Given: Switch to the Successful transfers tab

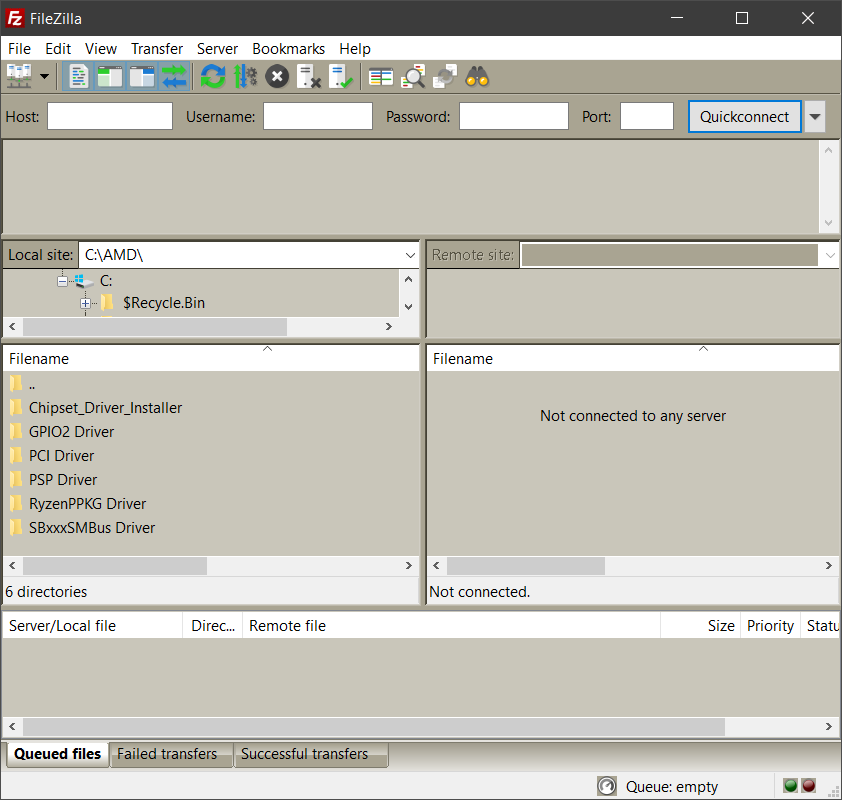Looking at the screenshot, I should tap(311, 754).
